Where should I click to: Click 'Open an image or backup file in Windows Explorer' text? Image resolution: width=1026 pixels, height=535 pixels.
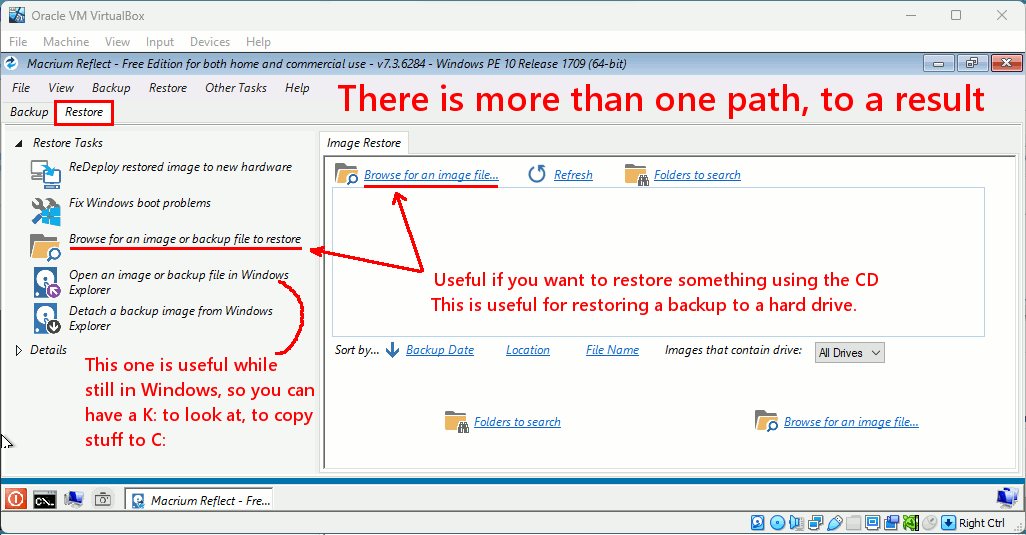click(179, 282)
